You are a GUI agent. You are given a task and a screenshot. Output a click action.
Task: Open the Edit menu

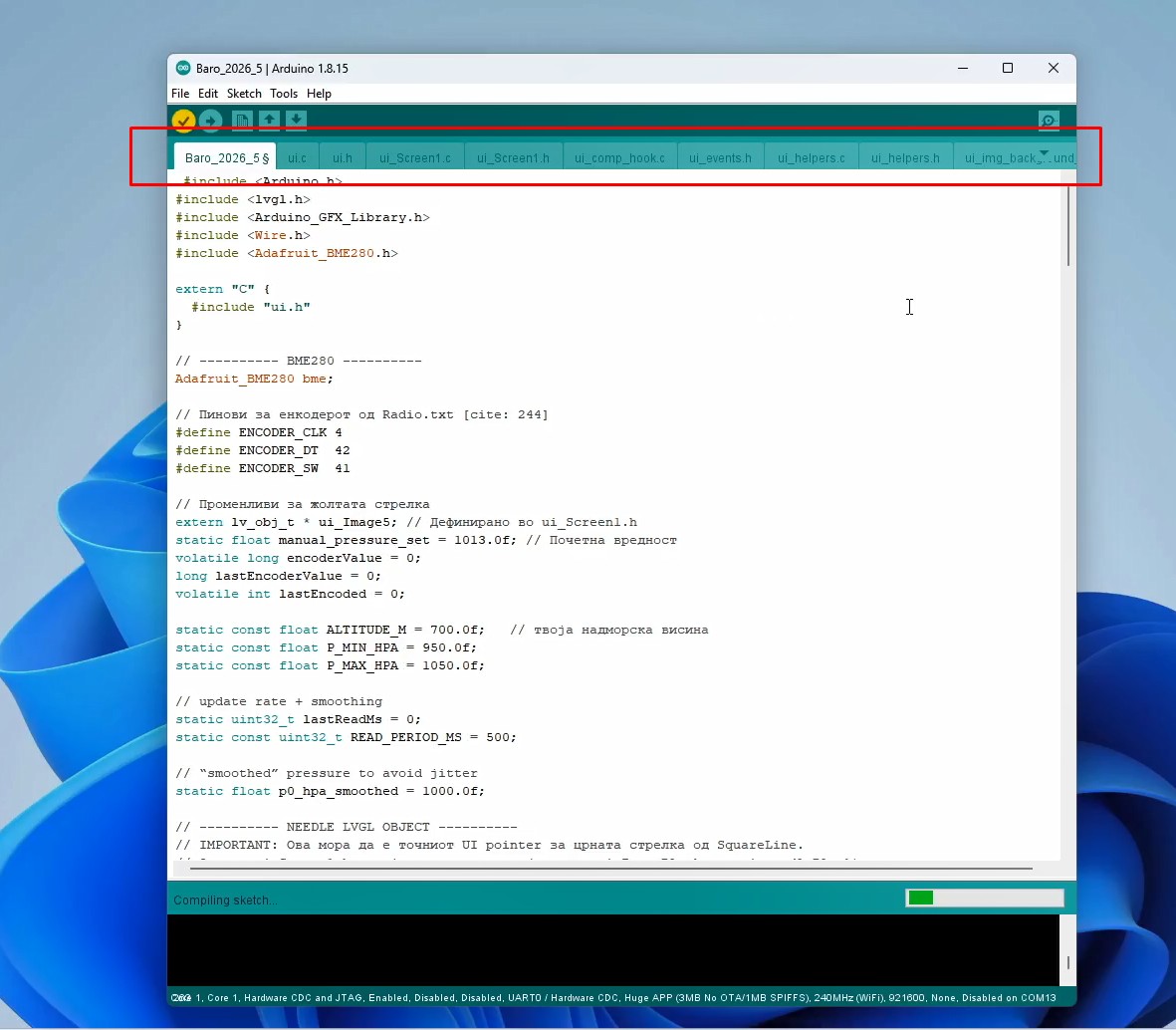pos(208,94)
